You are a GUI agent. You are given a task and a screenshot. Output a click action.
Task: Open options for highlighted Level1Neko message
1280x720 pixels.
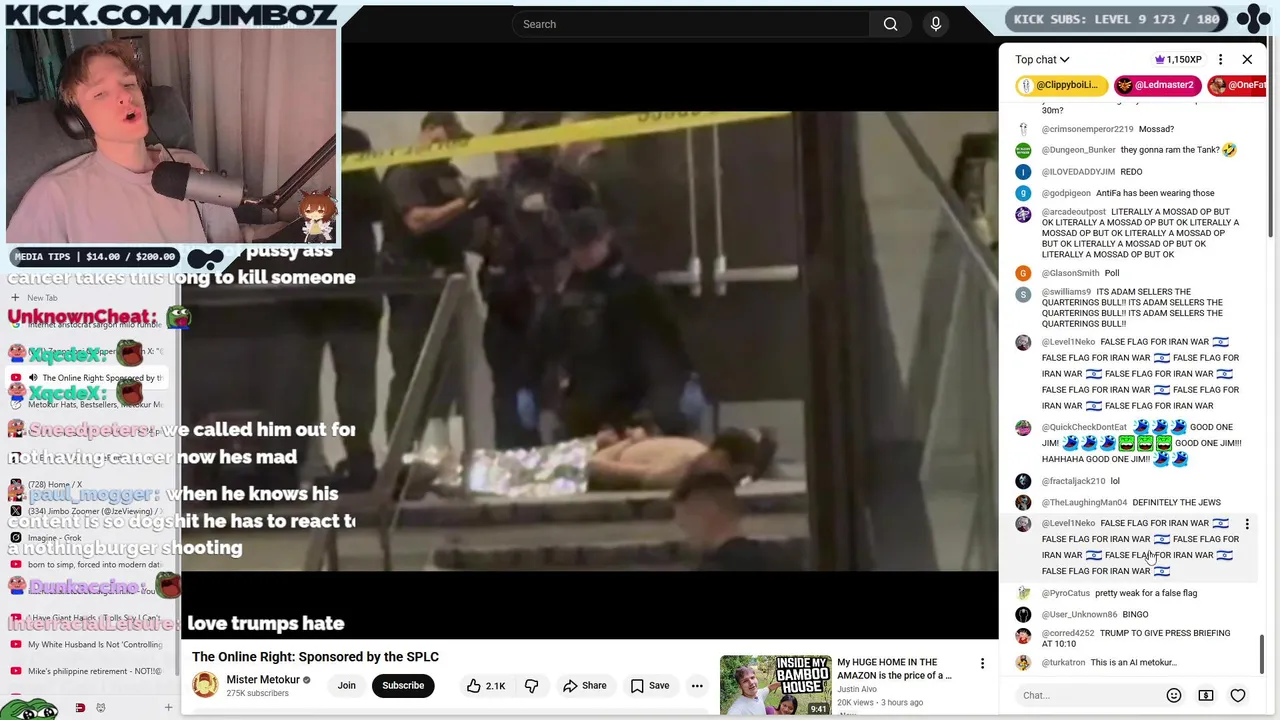(1247, 524)
